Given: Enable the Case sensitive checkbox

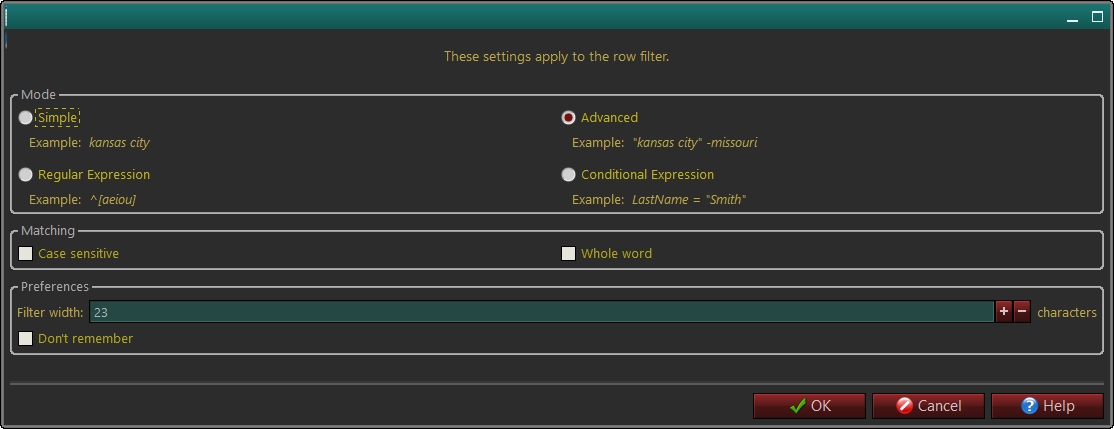Looking at the screenshot, I should 26,254.
